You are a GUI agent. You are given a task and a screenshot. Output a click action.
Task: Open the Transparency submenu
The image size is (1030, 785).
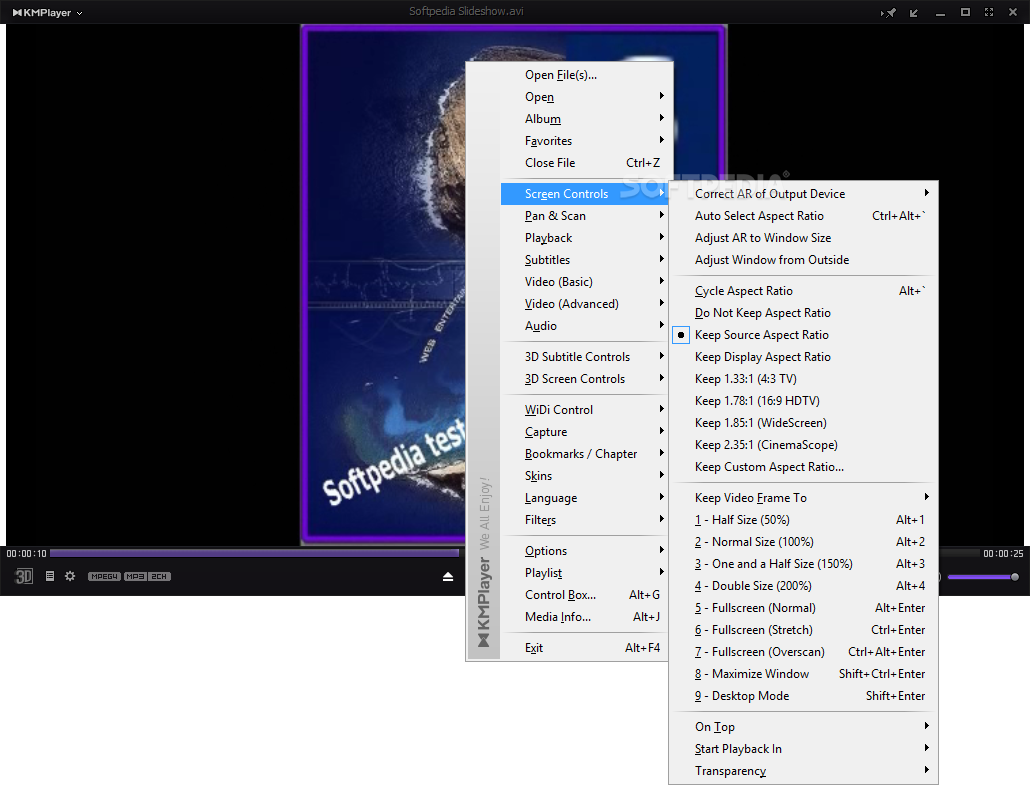tap(803, 771)
